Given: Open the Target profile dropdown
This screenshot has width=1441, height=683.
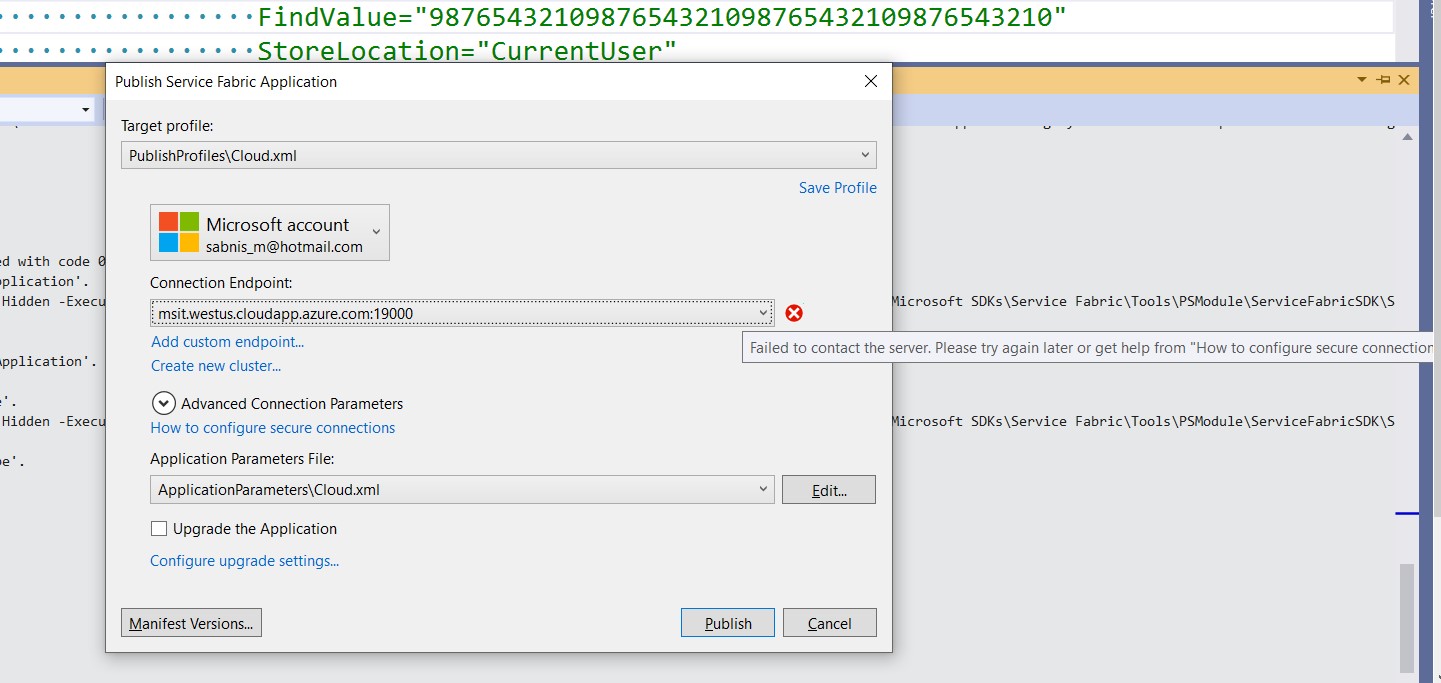Looking at the screenshot, I should point(499,155).
